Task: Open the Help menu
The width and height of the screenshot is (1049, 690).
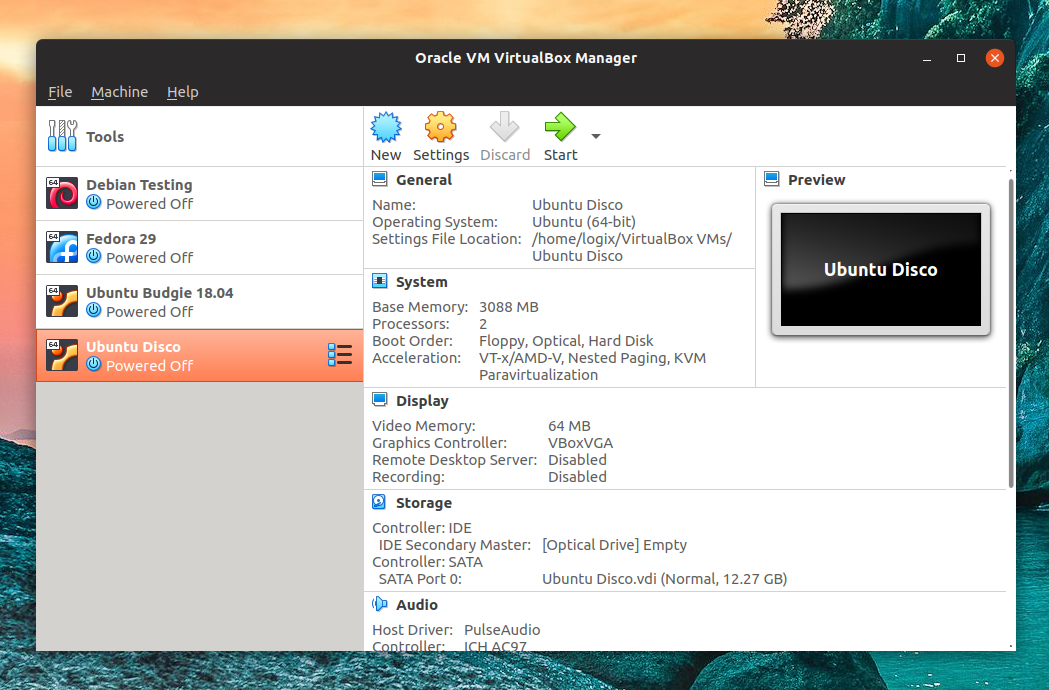Action: [182, 92]
